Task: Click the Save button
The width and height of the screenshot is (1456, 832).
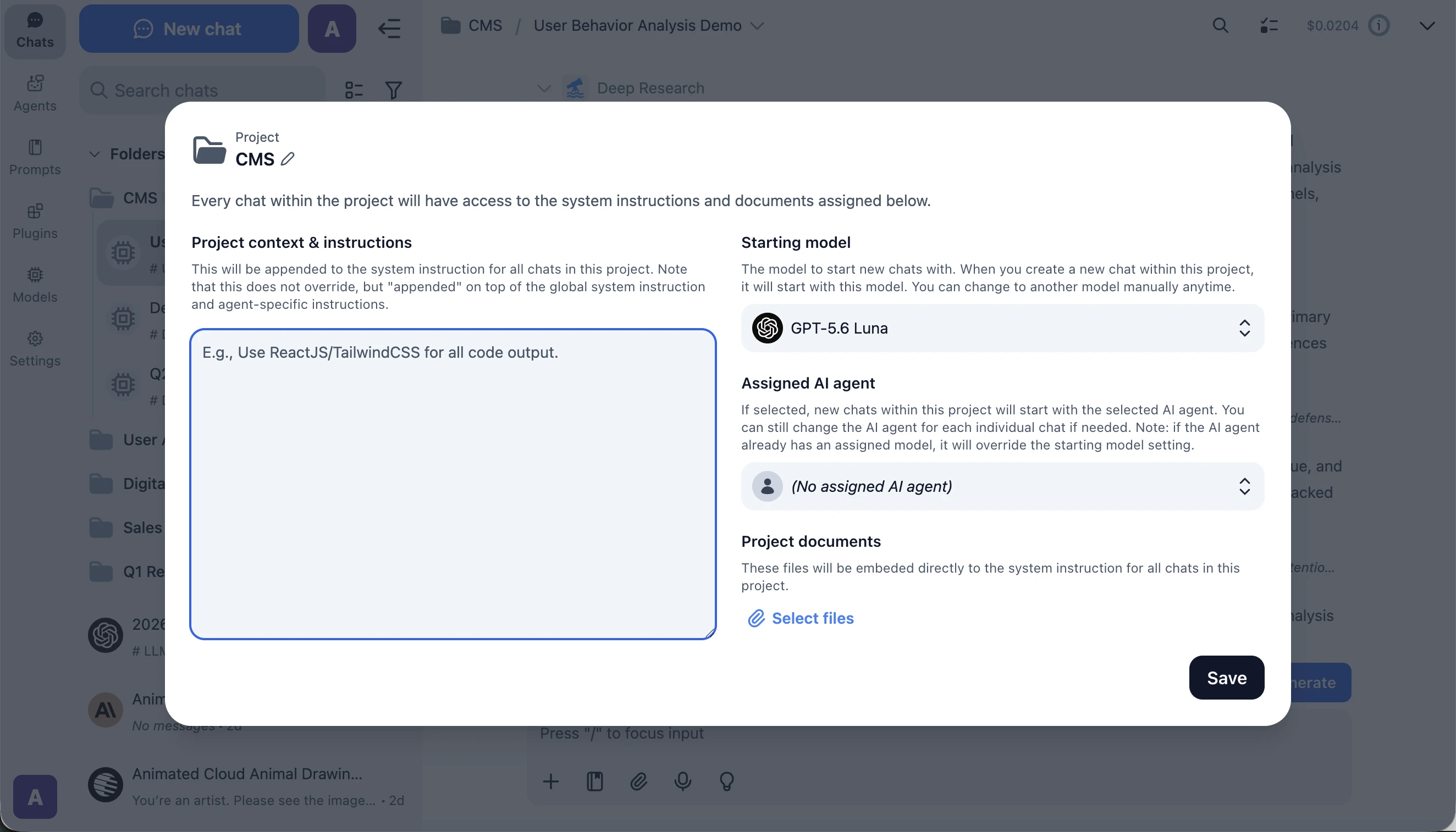Action: point(1226,678)
